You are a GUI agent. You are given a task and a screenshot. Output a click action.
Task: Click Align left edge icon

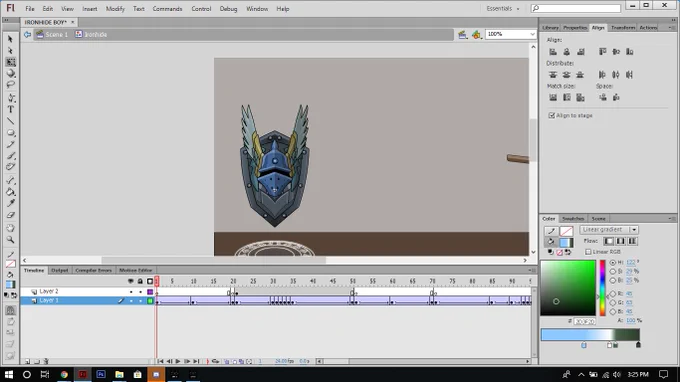coord(553,52)
